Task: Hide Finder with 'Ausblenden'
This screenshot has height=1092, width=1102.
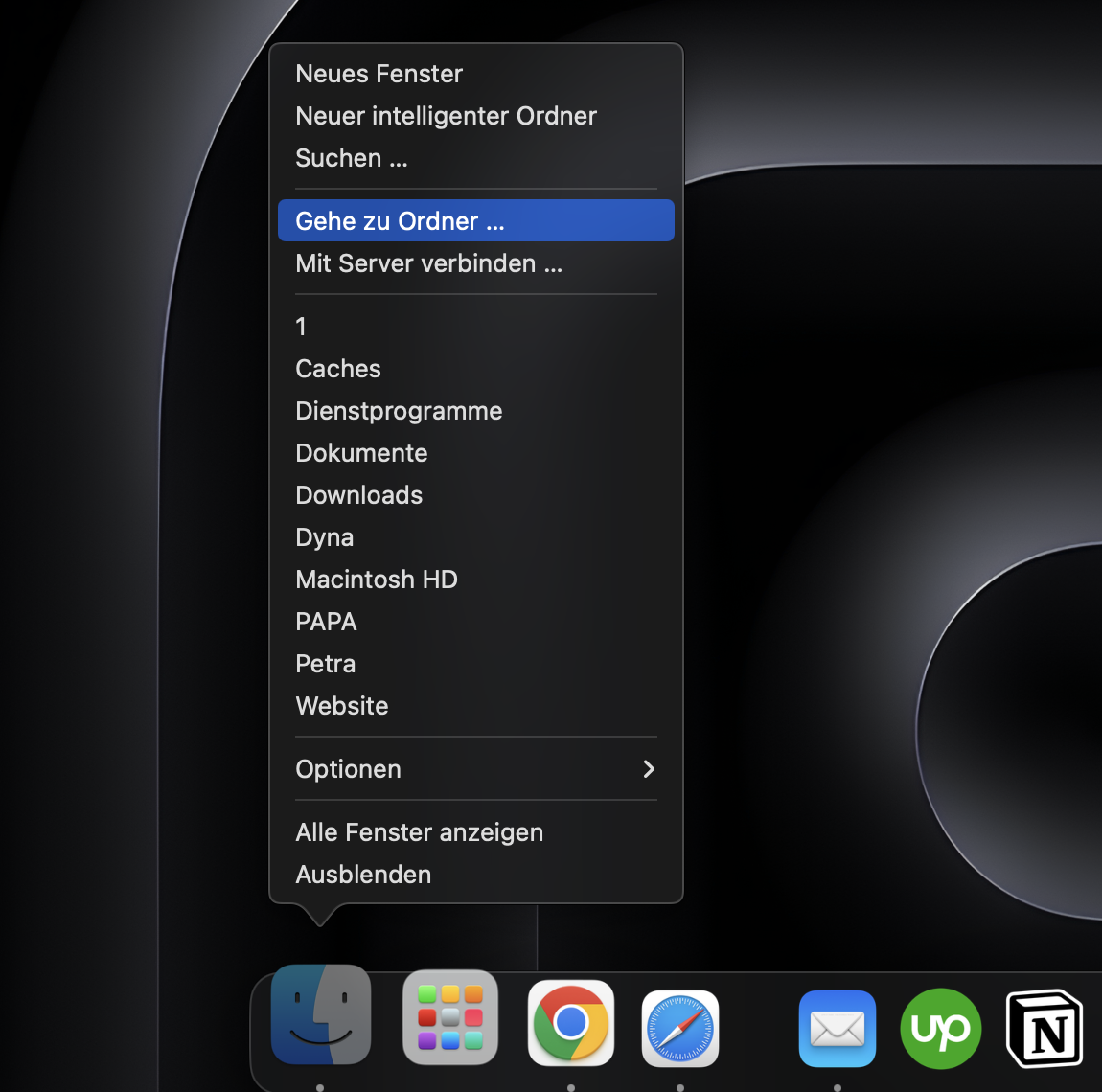Action: tap(363, 874)
